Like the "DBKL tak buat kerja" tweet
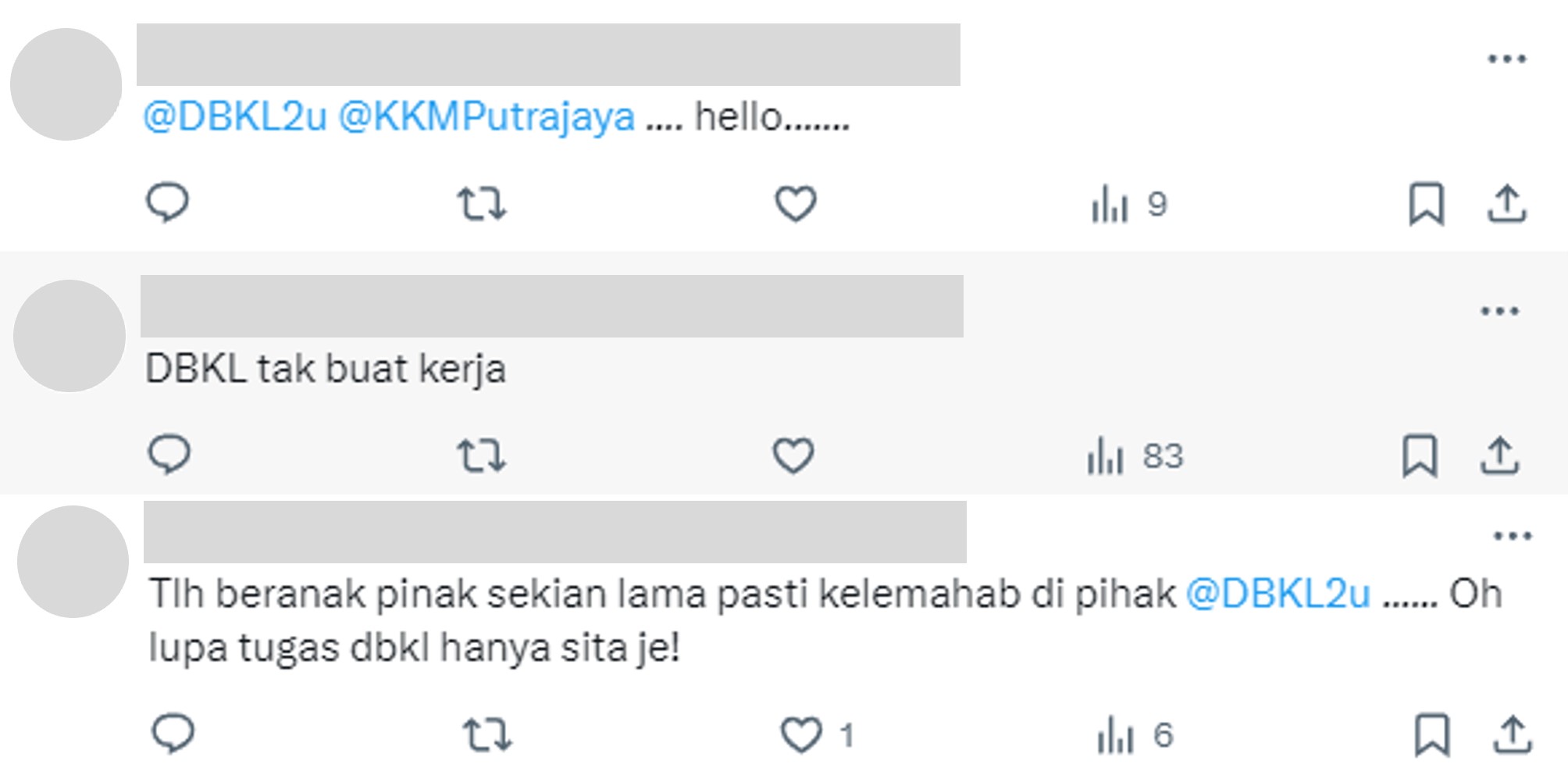 (x=793, y=455)
